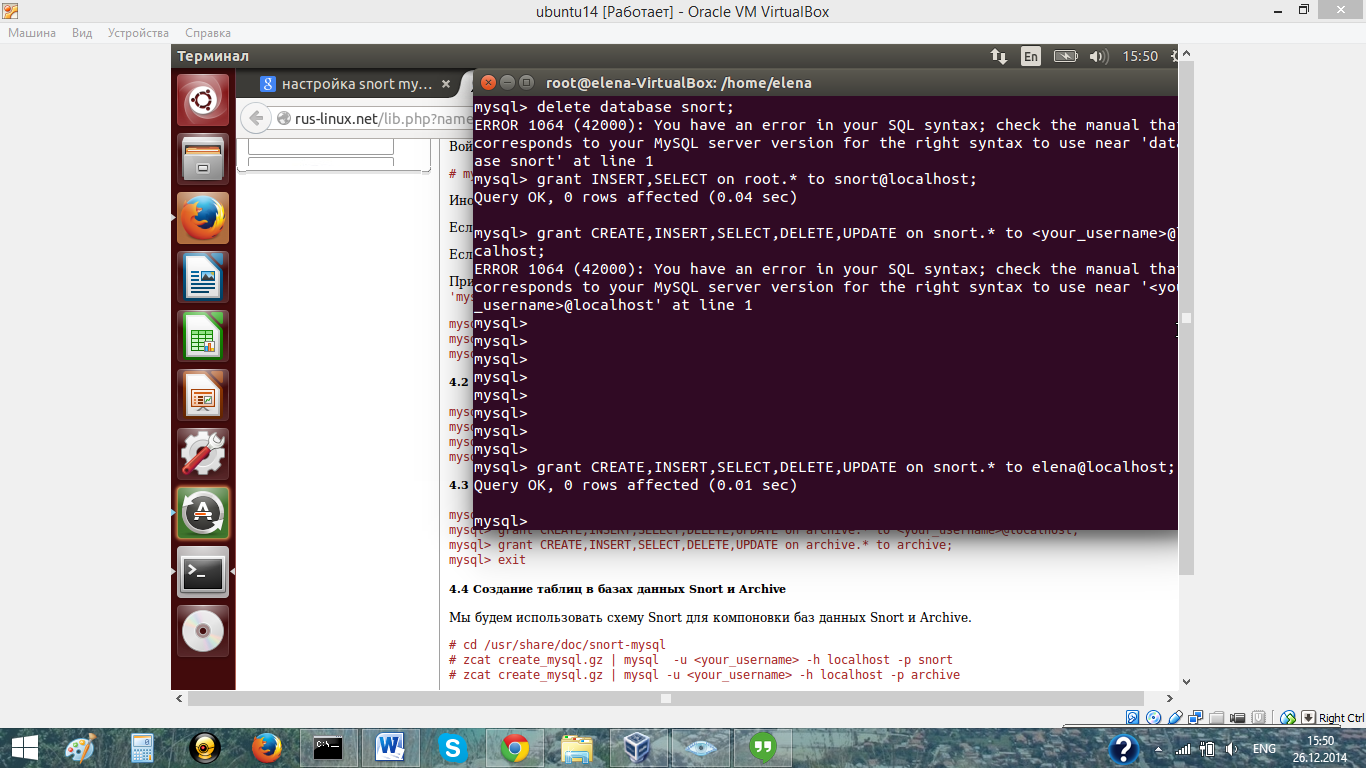Open Windows battery power tray icon
Screen dimensions: 1366x768
(x=1208, y=749)
